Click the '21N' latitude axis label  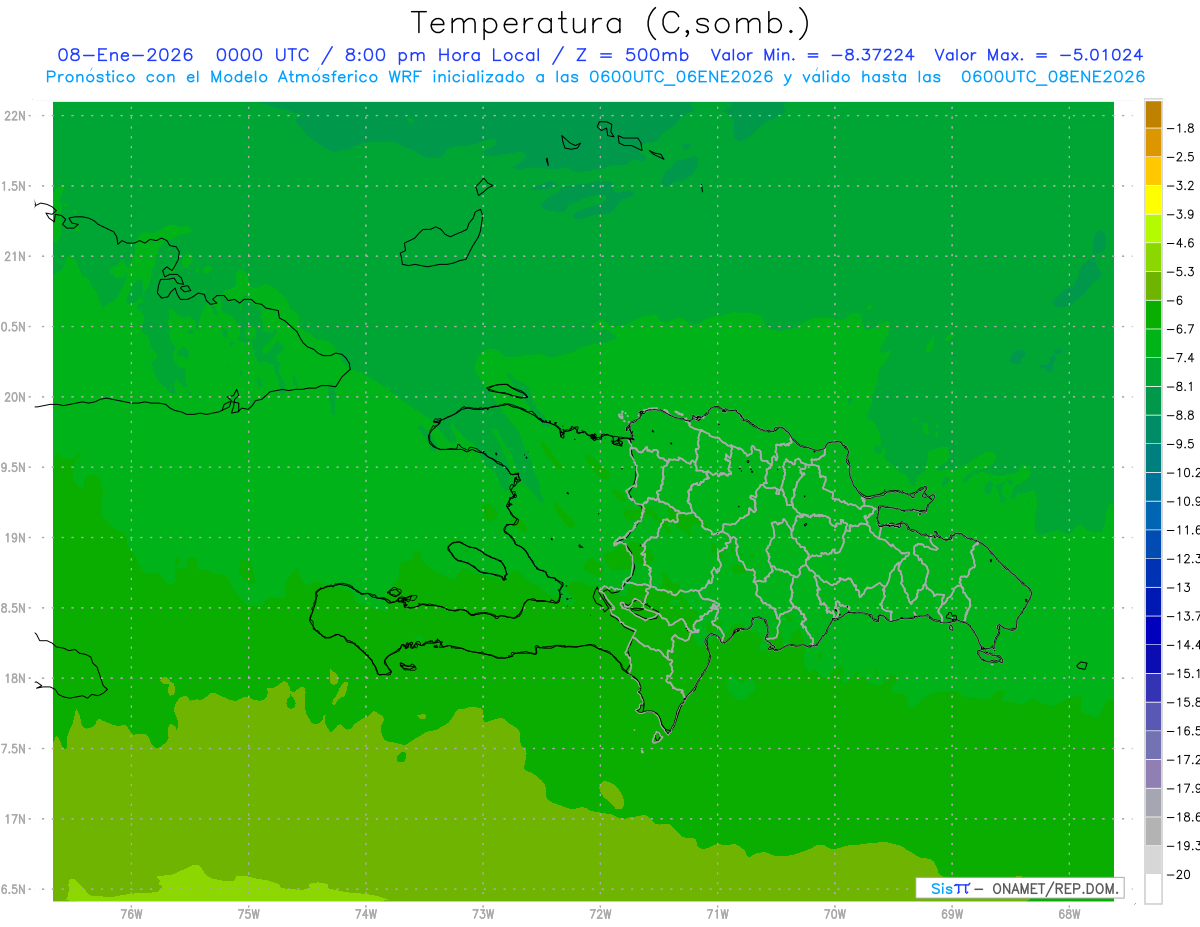tap(15, 257)
